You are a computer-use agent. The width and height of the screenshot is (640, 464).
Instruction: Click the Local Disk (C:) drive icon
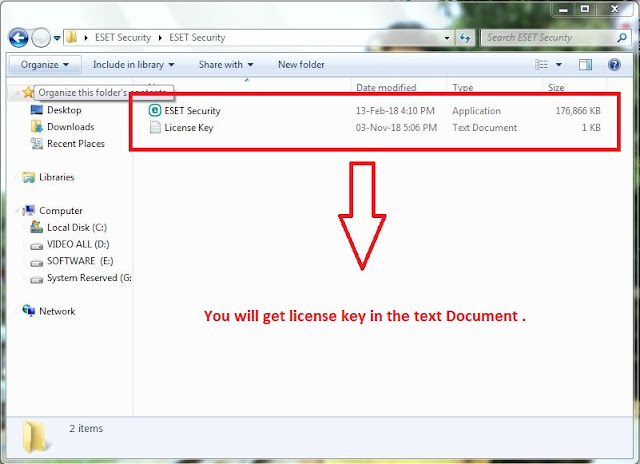(36, 227)
